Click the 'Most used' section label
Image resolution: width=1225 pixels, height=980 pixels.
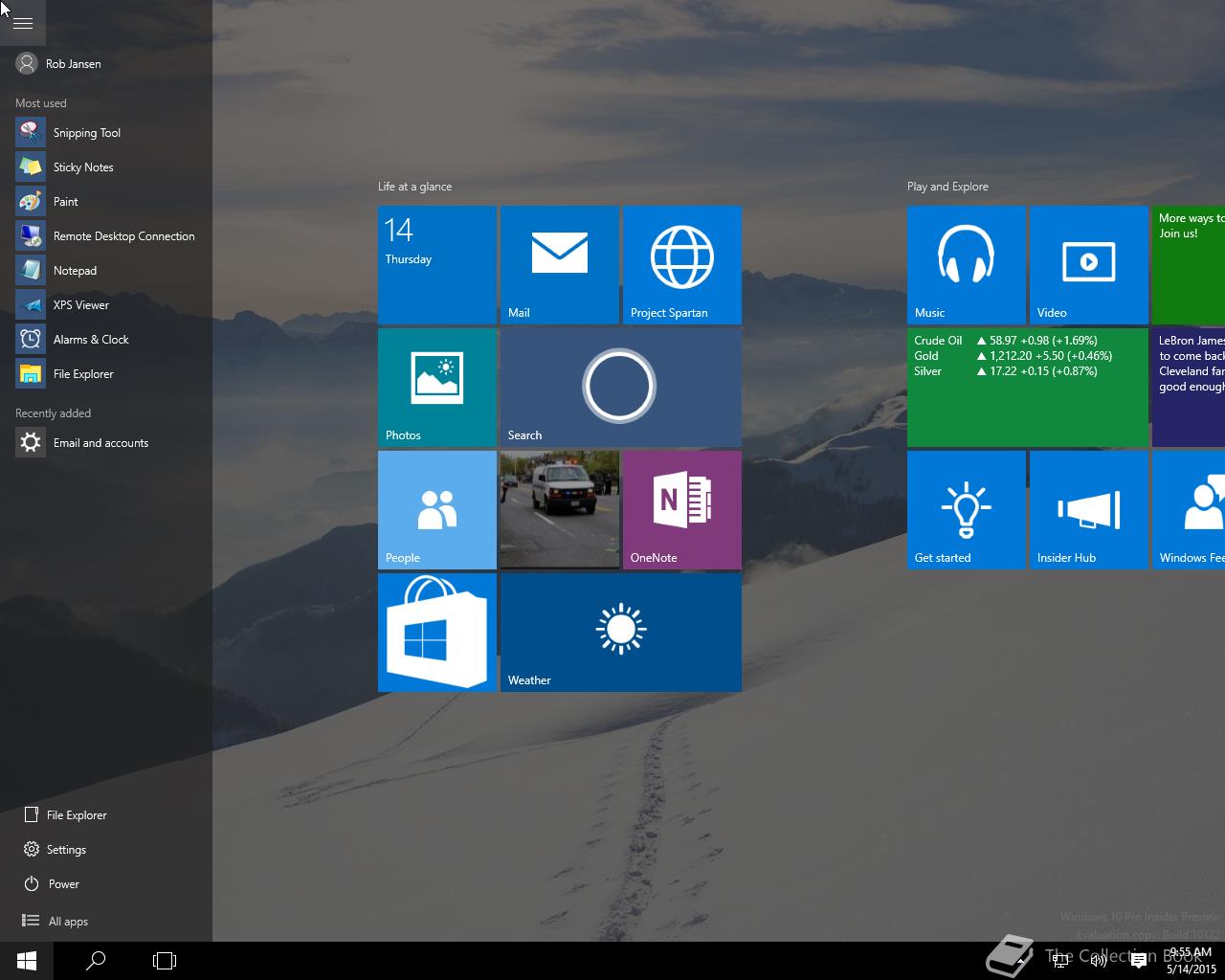point(41,103)
